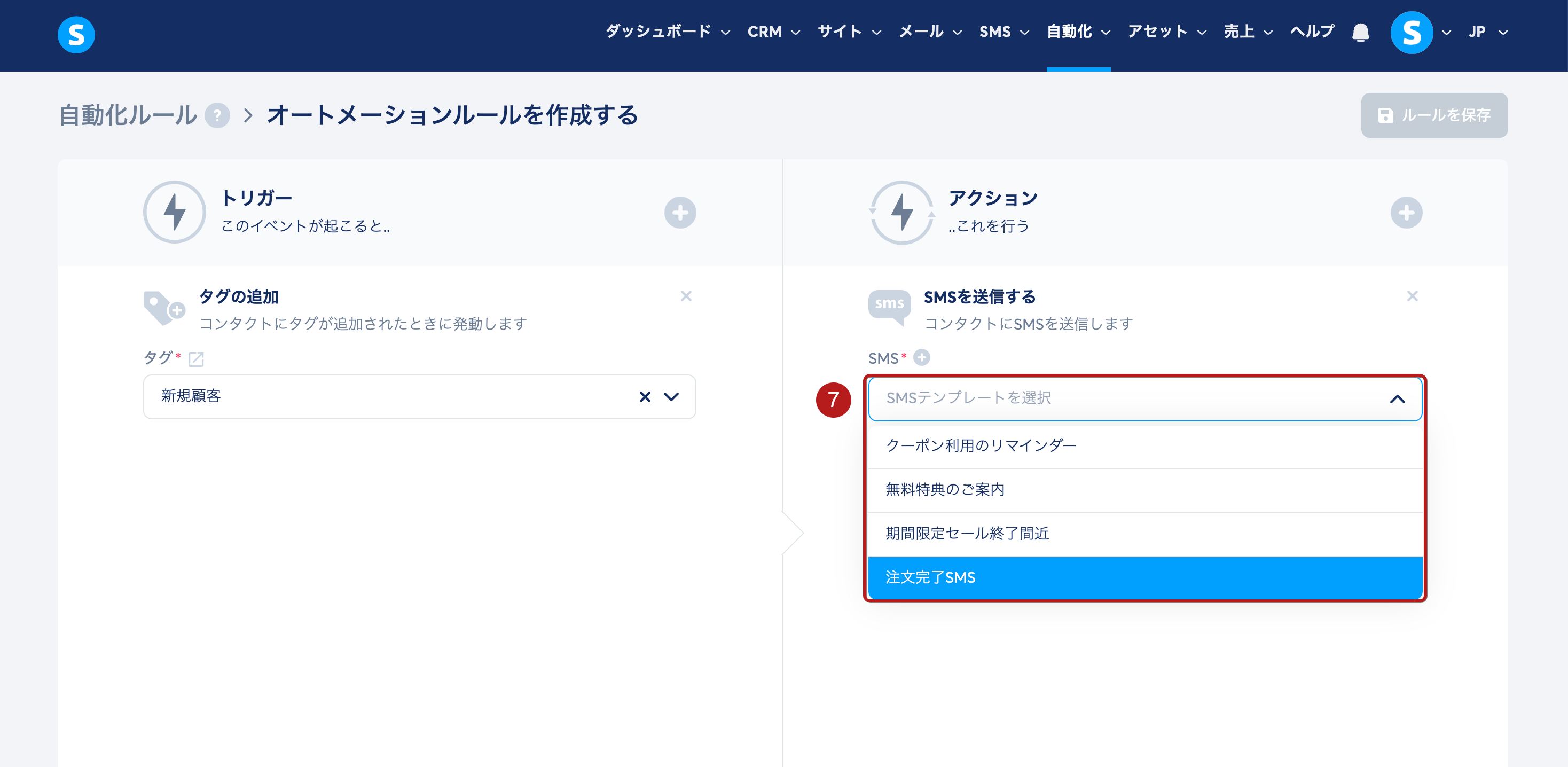Select 期間限定セール終了間近 template

pyautogui.click(x=1144, y=534)
